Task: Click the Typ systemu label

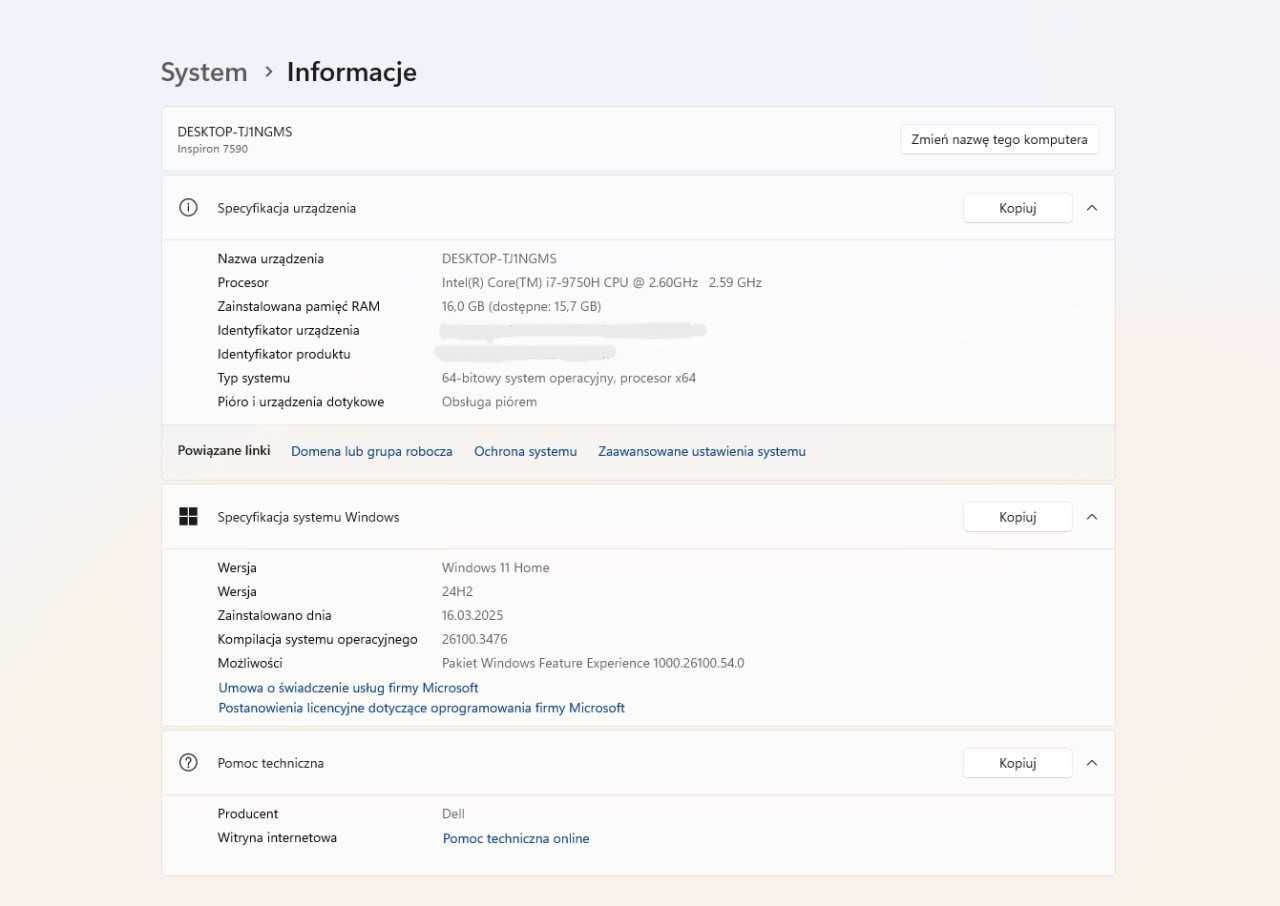Action: 254,379
